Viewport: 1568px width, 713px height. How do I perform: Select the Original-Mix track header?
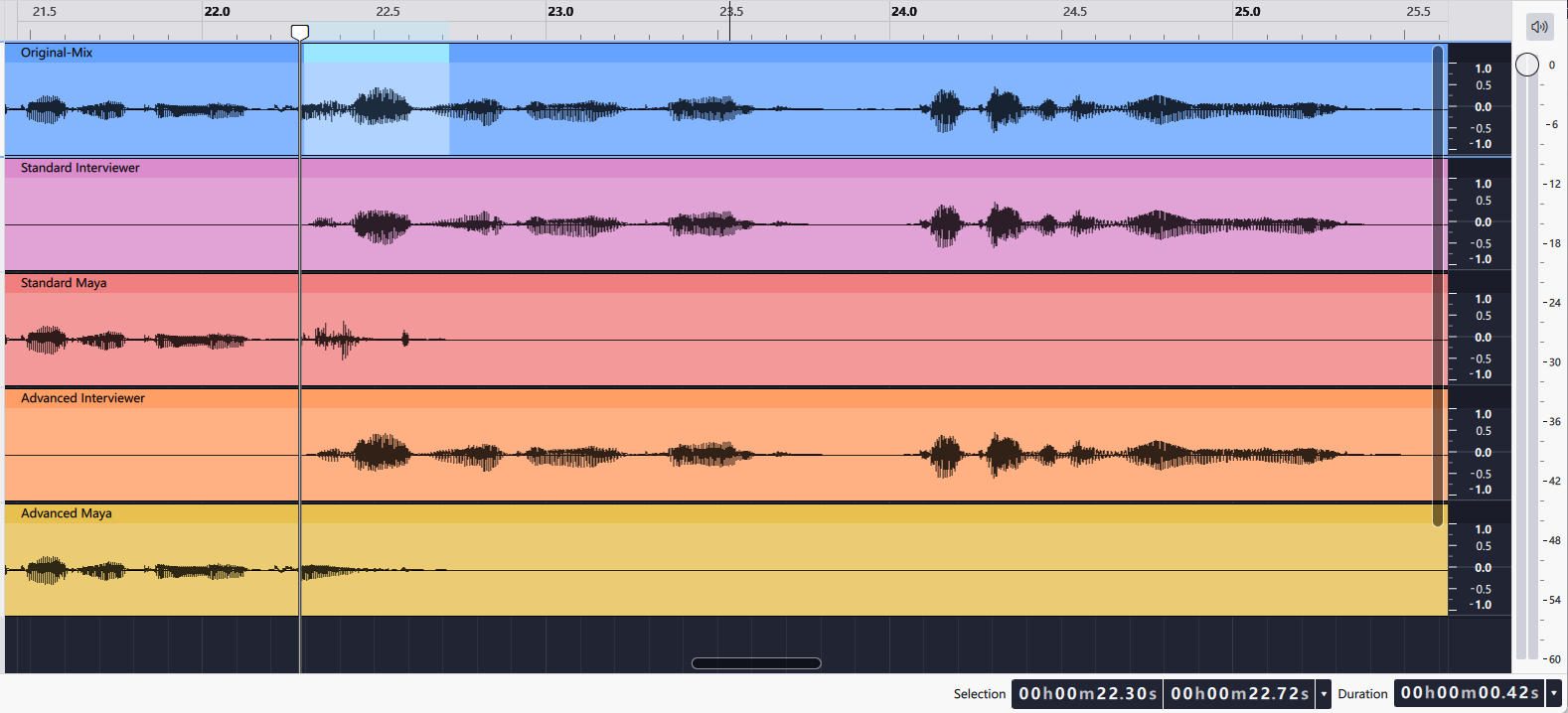(x=725, y=53)
